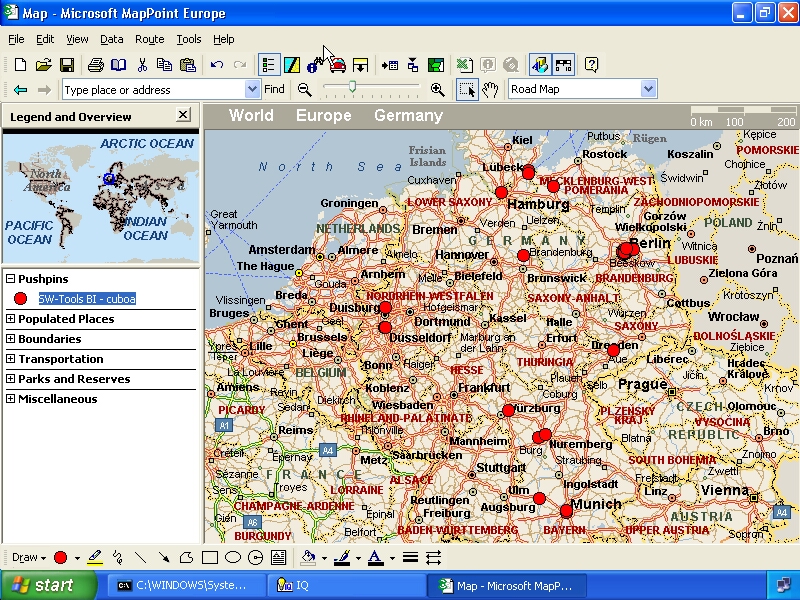Click the zoom slider handle

tap(352, 87)
